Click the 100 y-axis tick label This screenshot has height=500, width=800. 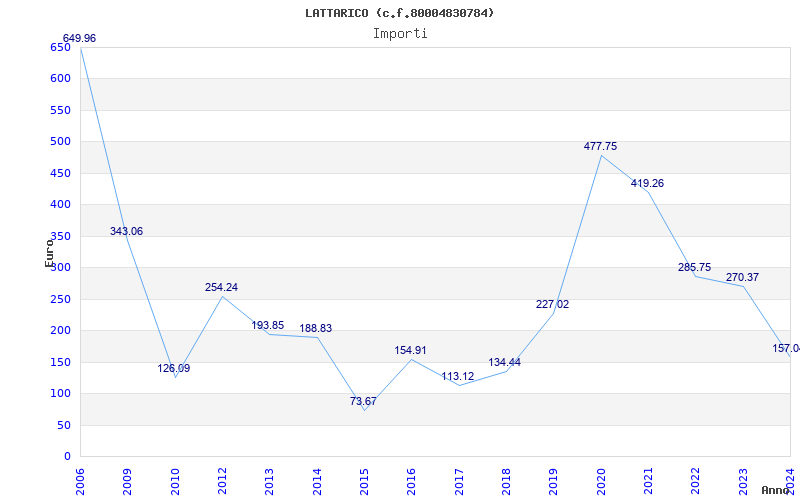coord(60,394)
